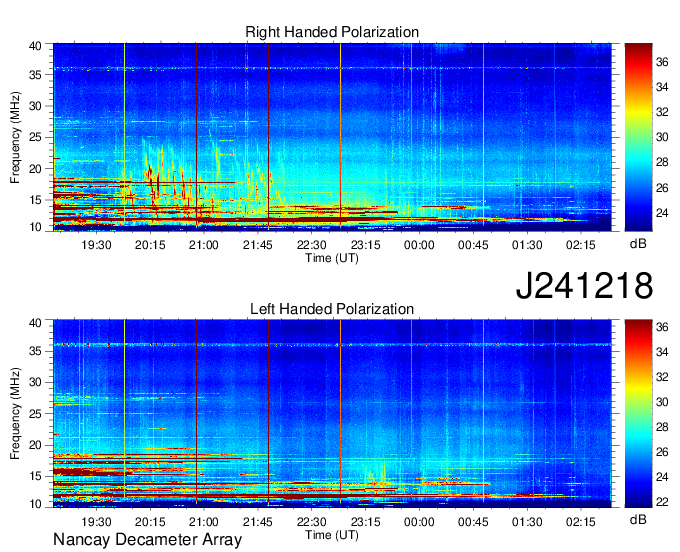
Task: Click 26 dB tick on Left Handed colorbar
Action: pos(662,452)
